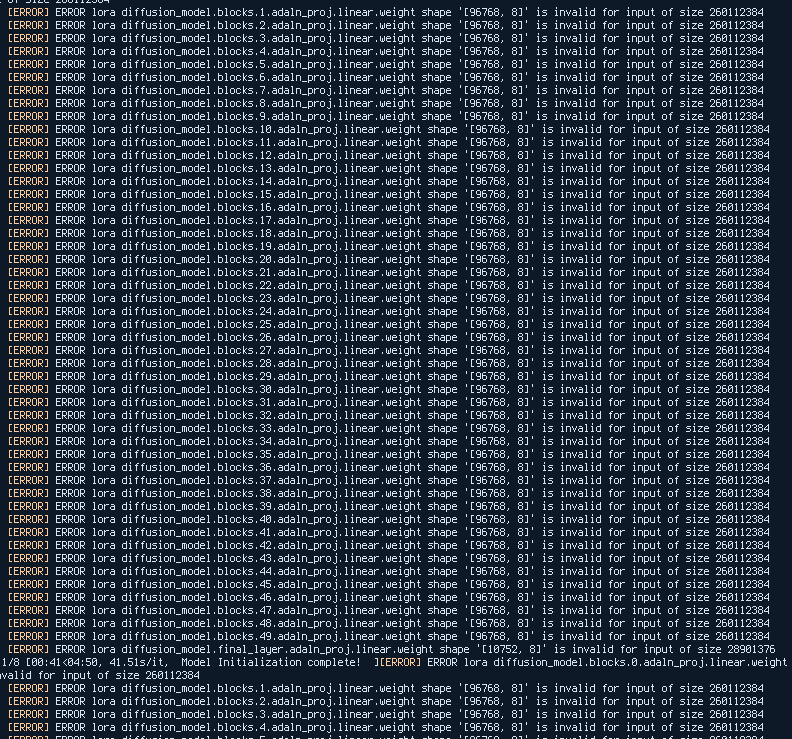
Task: Select the row for blocks.37.adaln_proj
Action: [x=388, y=480]
